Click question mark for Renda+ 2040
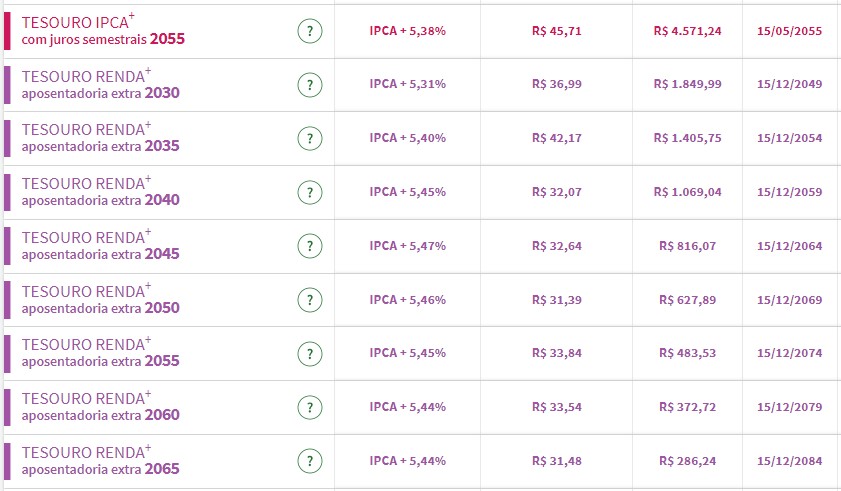 [x=310, y=192]
